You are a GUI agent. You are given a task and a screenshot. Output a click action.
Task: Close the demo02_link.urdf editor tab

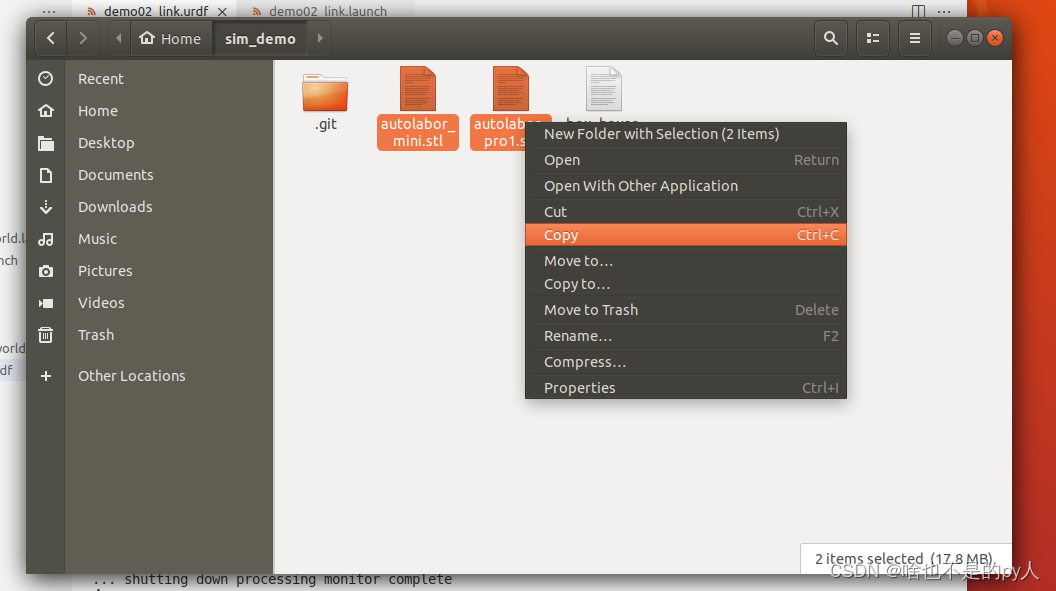pyautogui.click(x=222, y=12)
